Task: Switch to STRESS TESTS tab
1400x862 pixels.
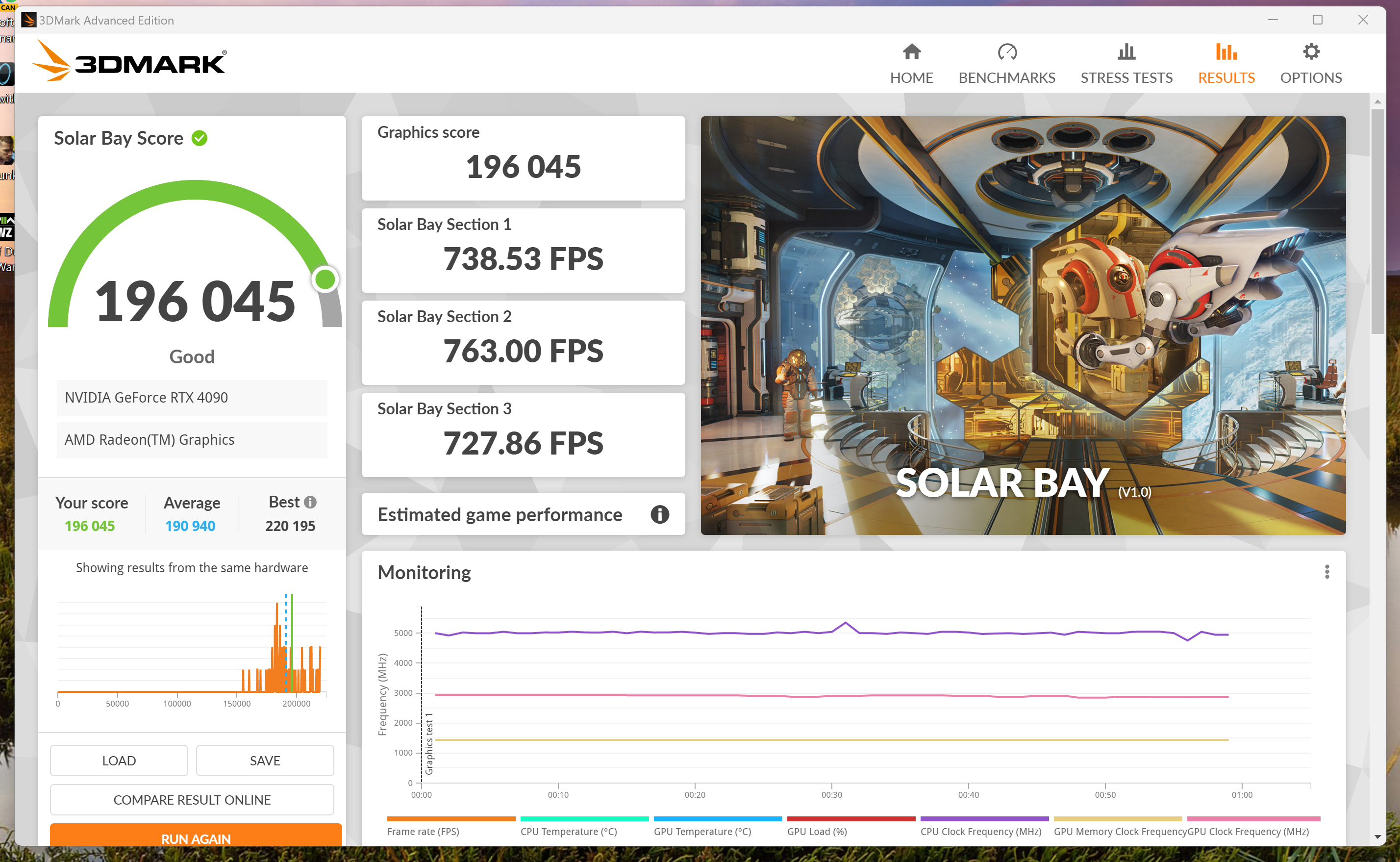Action: tap(1126, 77)
